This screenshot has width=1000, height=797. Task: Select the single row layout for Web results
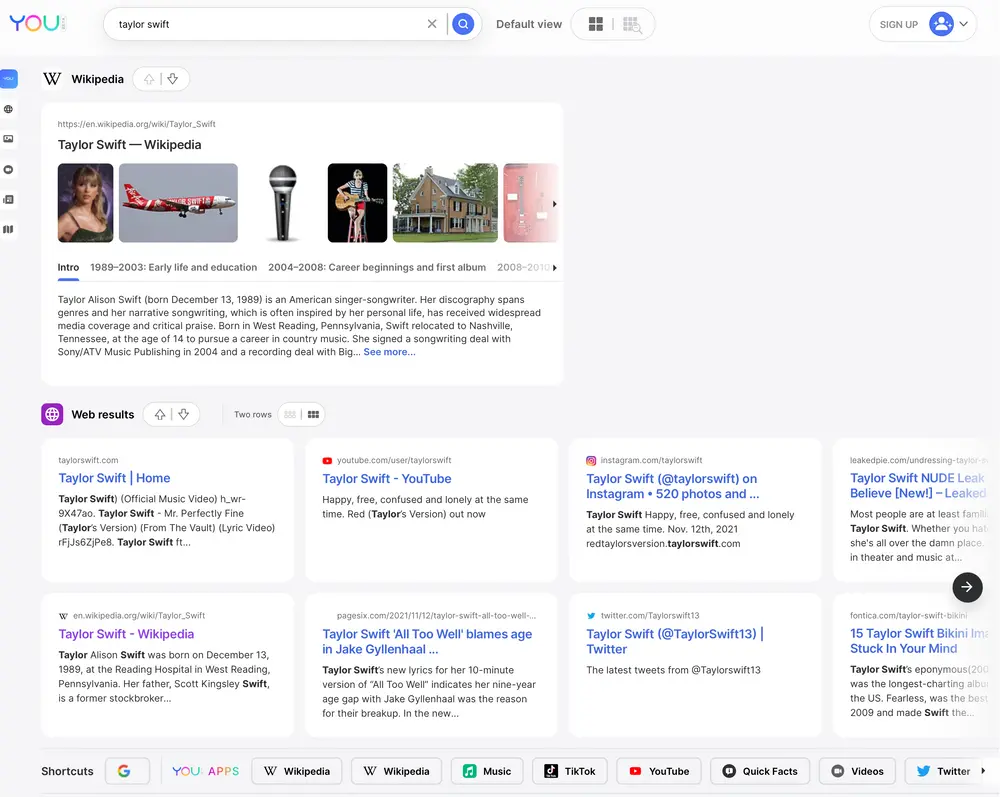click(x=291, y=414)
